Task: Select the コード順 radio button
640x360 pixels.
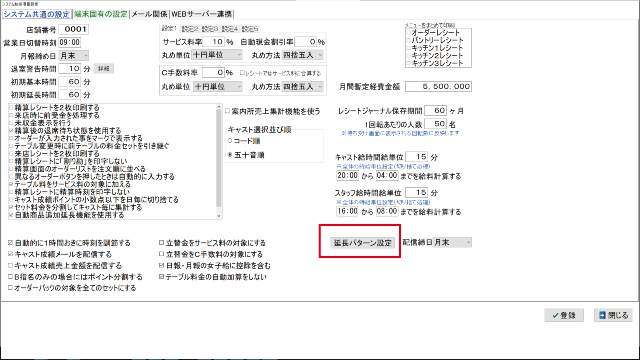Action: [x=230, y=141]
